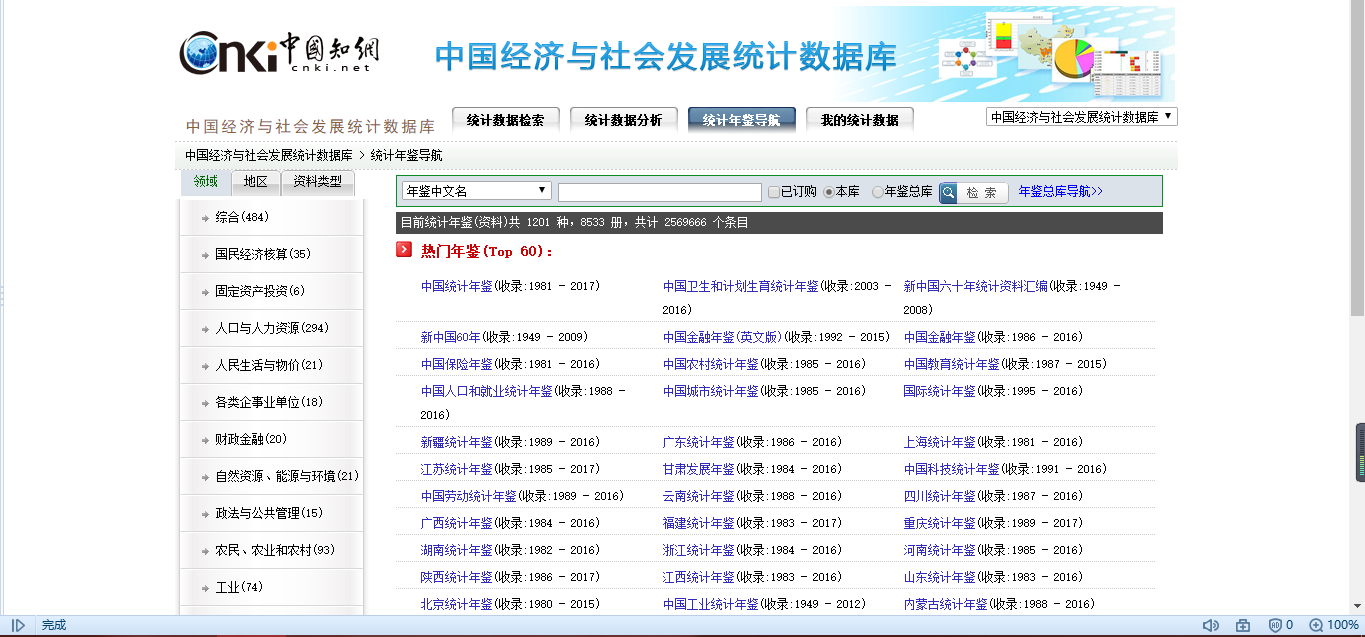Open the 北京统计年鉴 link

click(457, 604)
